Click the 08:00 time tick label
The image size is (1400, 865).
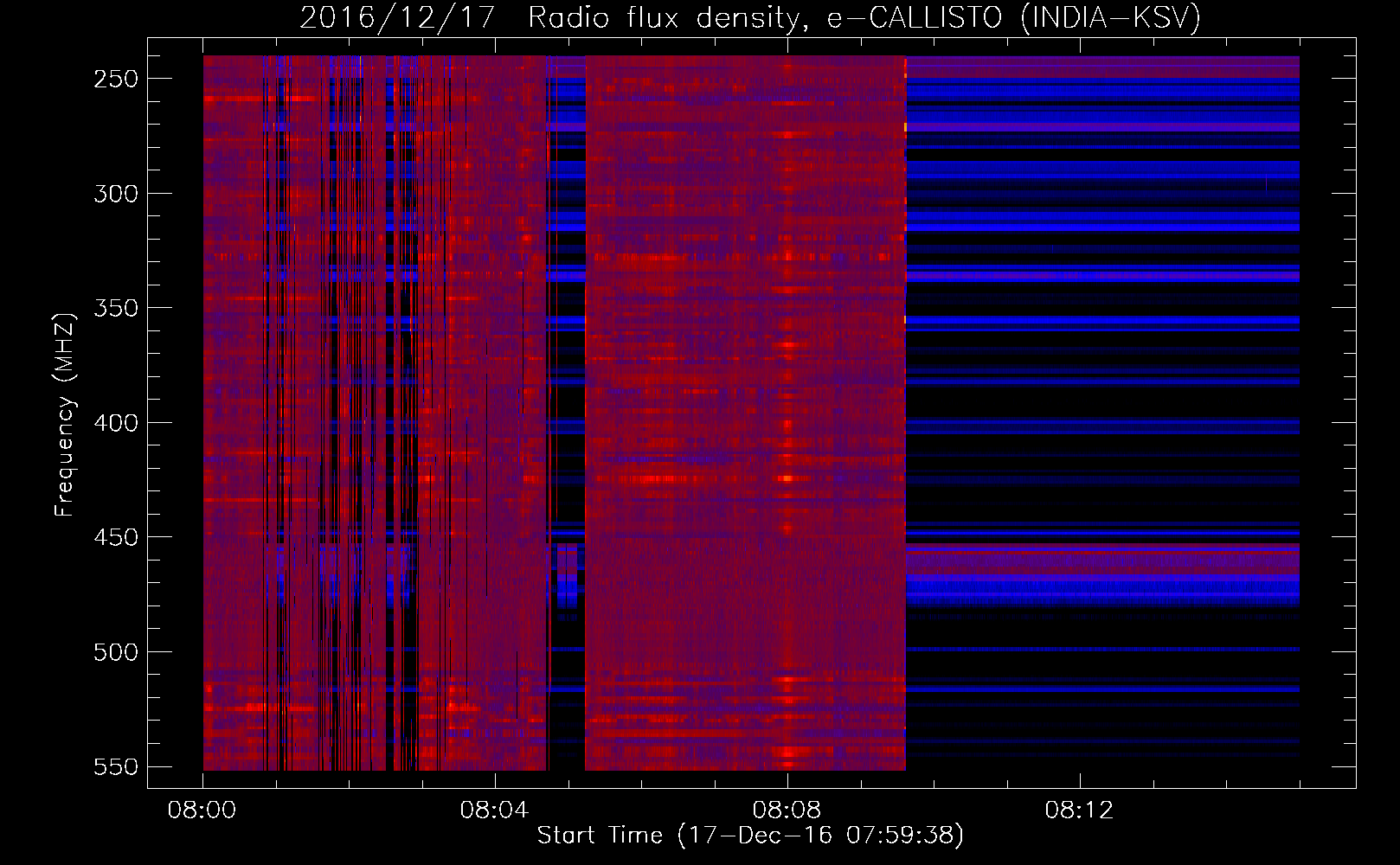click(x=202, y=811)
